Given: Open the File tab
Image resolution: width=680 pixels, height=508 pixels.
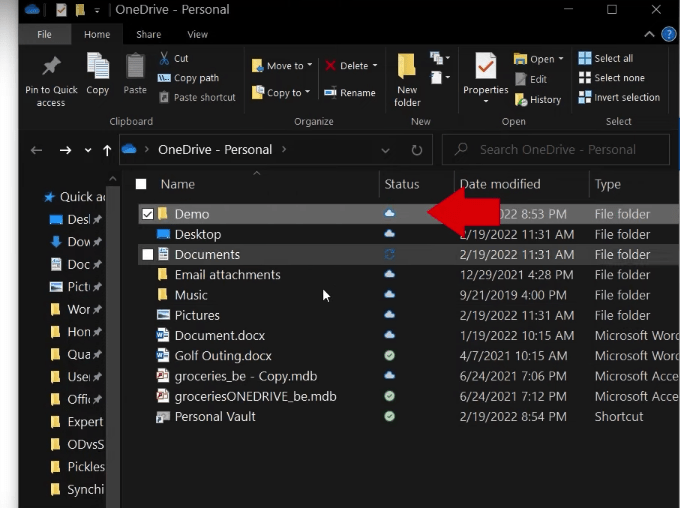Looking at the screenshot, I should pos(44,34).
